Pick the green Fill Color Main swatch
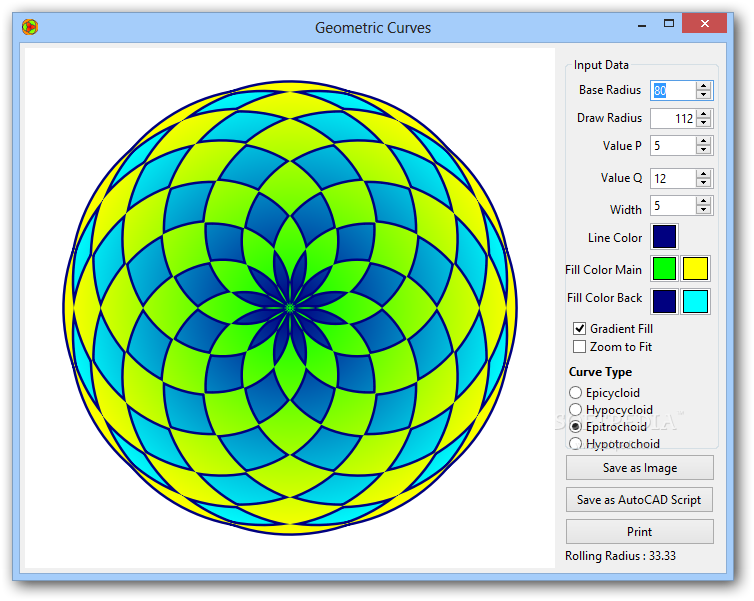This screenshot has height=601, width=754. [665, 268]
